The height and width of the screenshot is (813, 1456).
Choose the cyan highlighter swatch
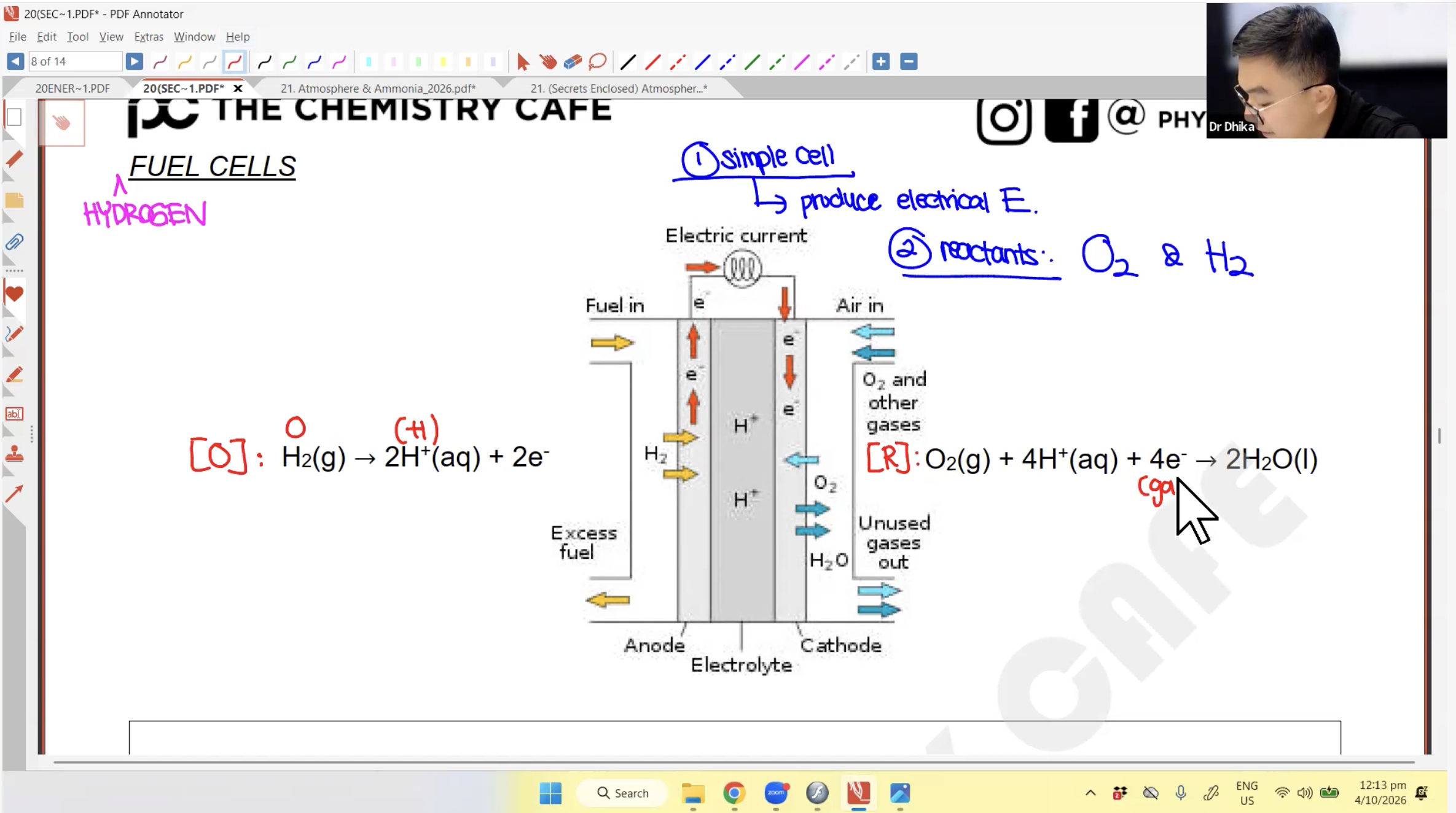pyautogui.click(x=369, y=61)
